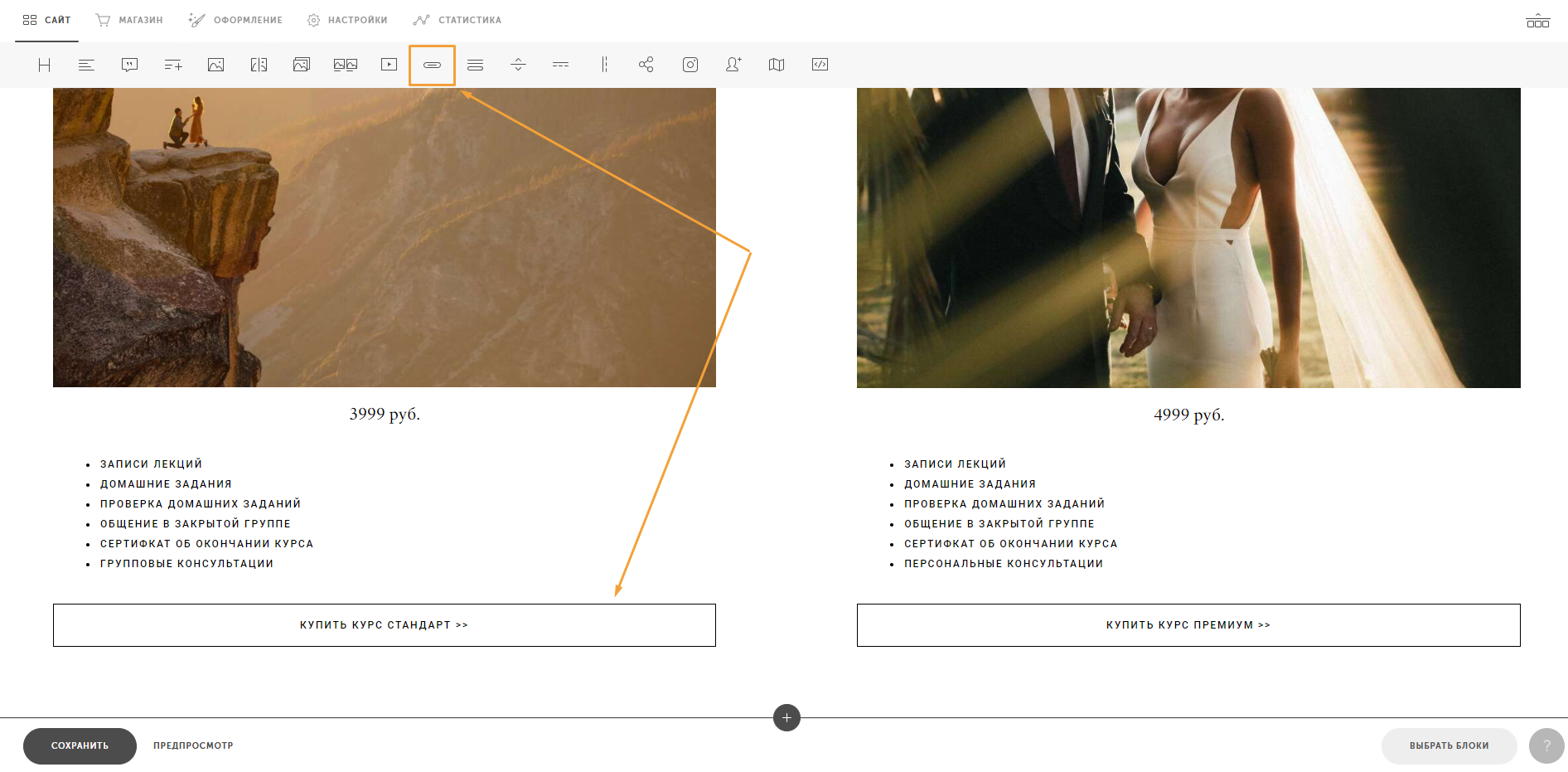Click the Выбрать блоки button
Screen dimensions: 1568x772
coord(1449,745)
